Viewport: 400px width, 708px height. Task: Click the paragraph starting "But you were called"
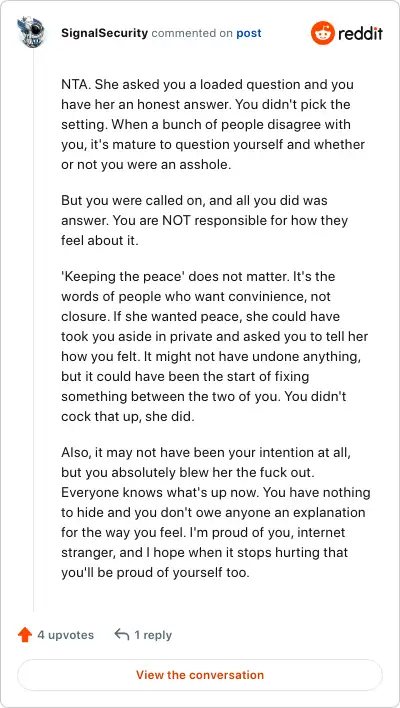point(205,220)
